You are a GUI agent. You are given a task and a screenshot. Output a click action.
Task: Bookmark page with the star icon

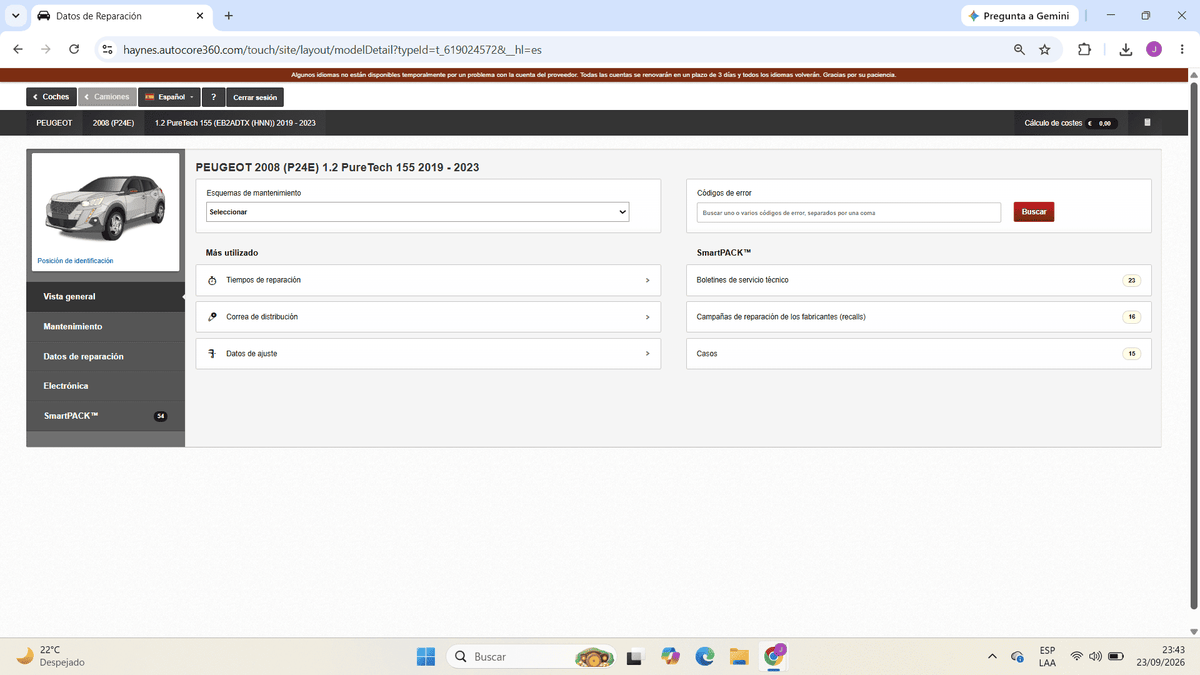pos(1045,49)
